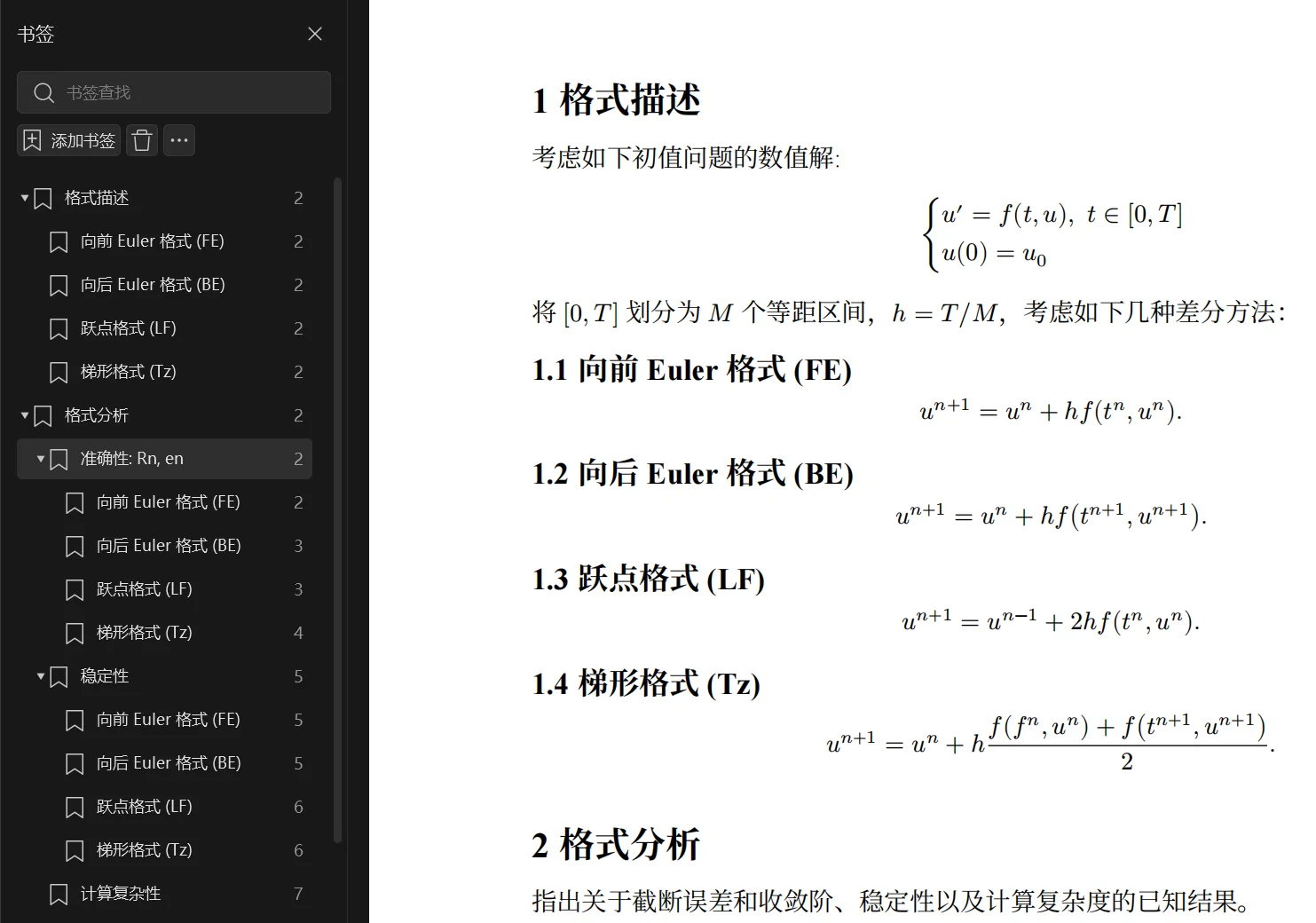Click the magnifier icon in bookmark search
1316x923 pixels.
(43, 92)
